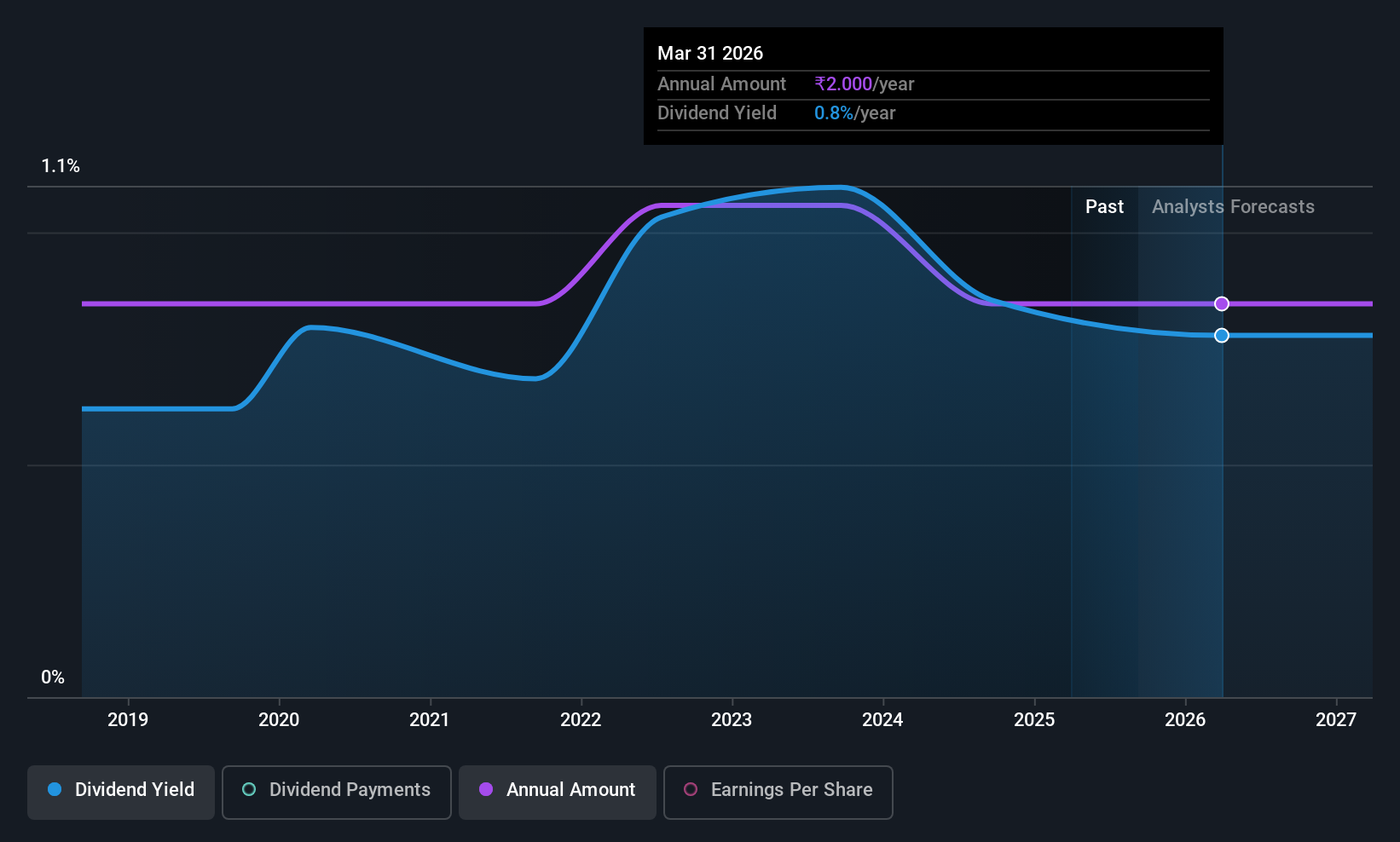This screenshot has height=842, width=1400.
Task: Toggle the Dividend Yield legend series
Action: [x=121, y=792]
